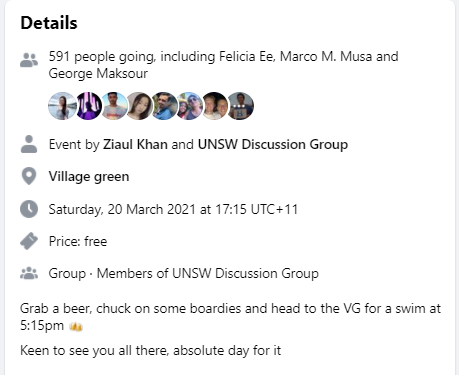Open the fourth attendee avatar

[x=139, y=106]
